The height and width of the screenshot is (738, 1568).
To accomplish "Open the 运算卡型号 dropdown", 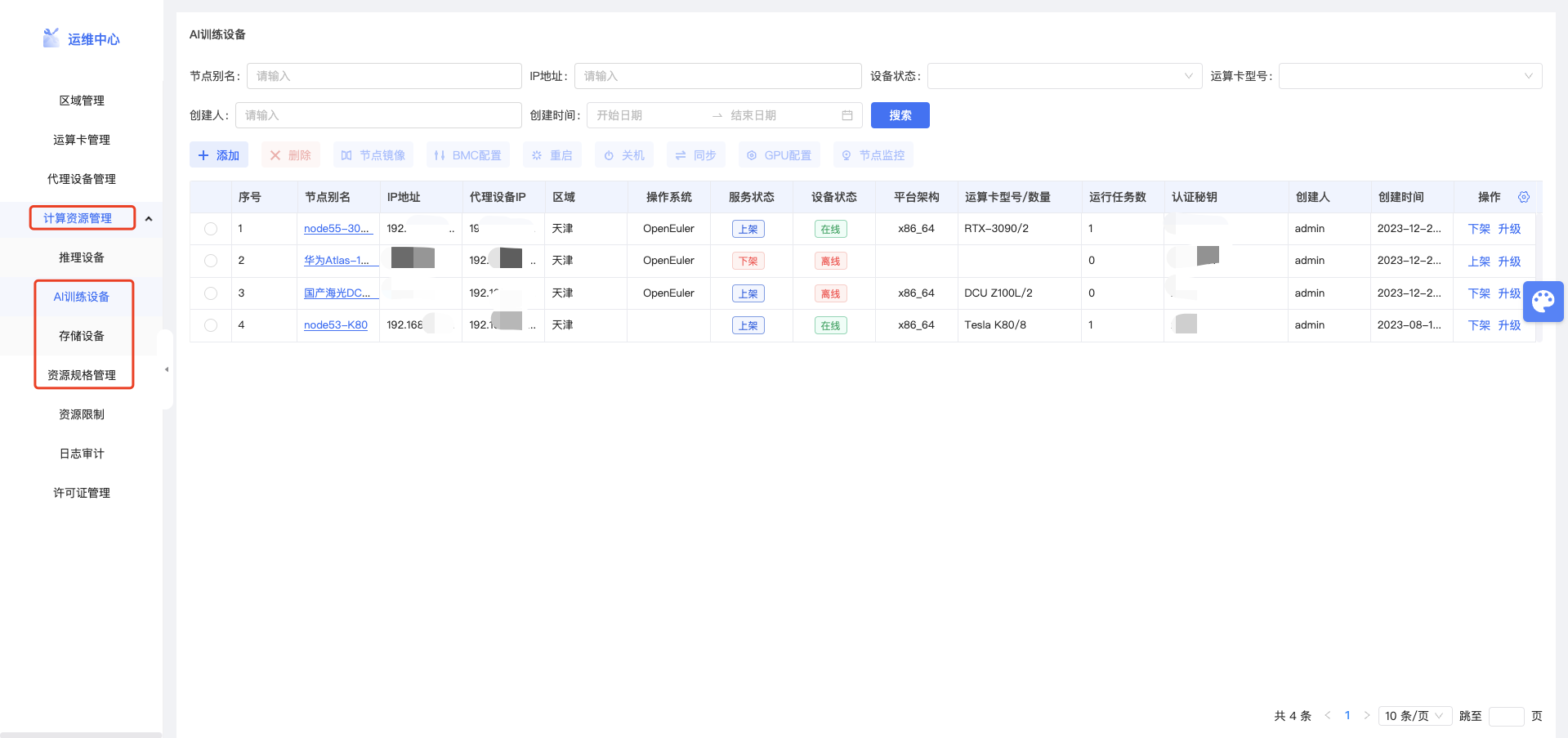I will click(1410, 76).
